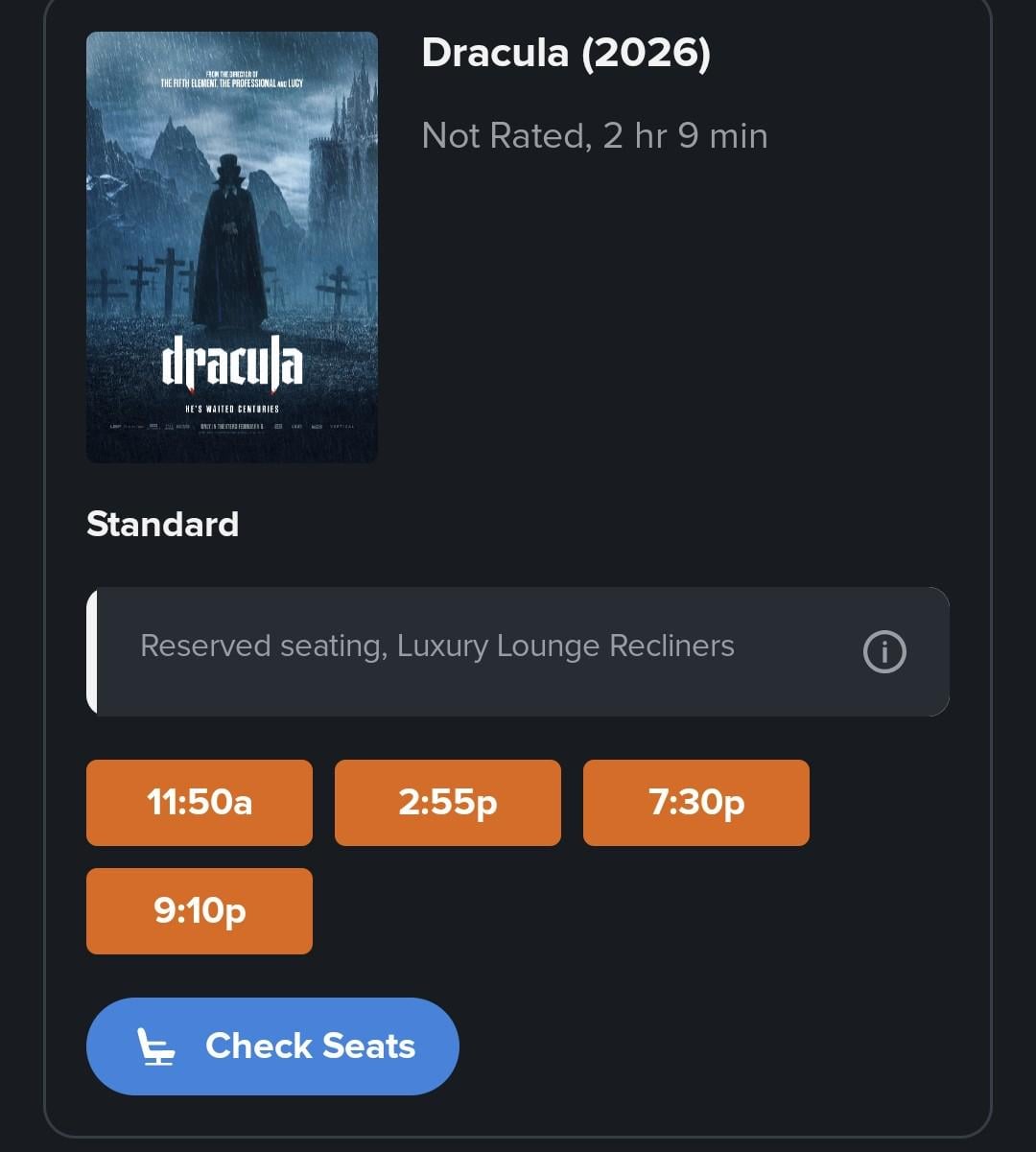
Task: Pick the 7:30p showtime
Action: coord(695,803)
